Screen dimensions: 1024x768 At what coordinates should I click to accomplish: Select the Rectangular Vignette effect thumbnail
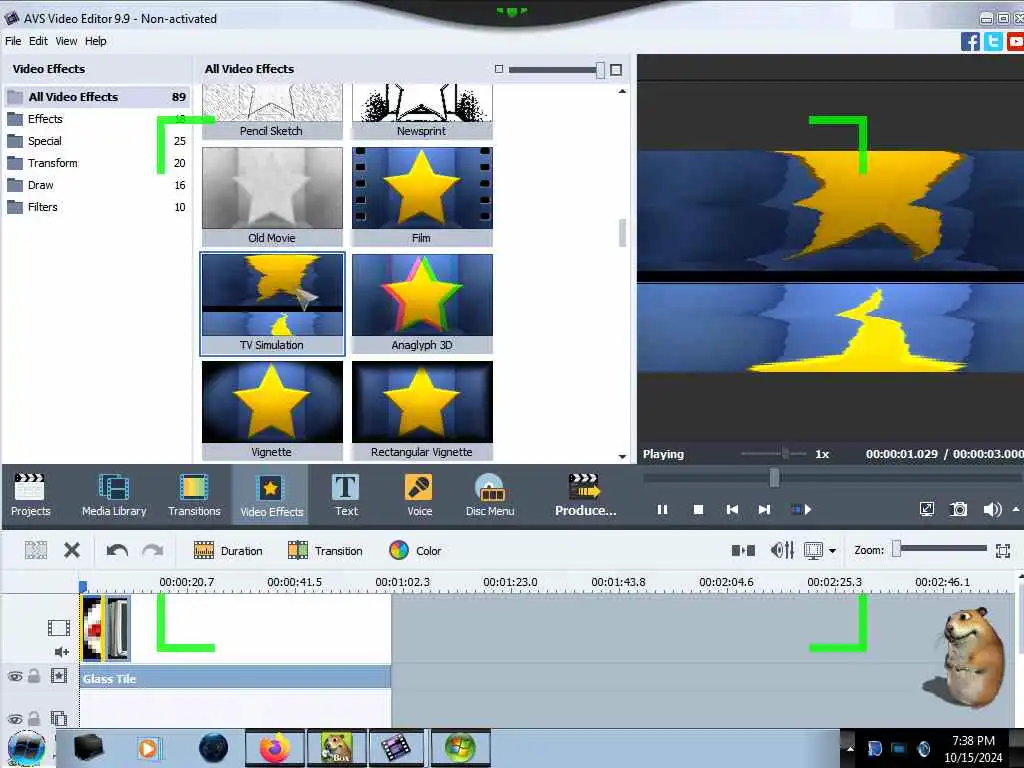tap(422, 410)
